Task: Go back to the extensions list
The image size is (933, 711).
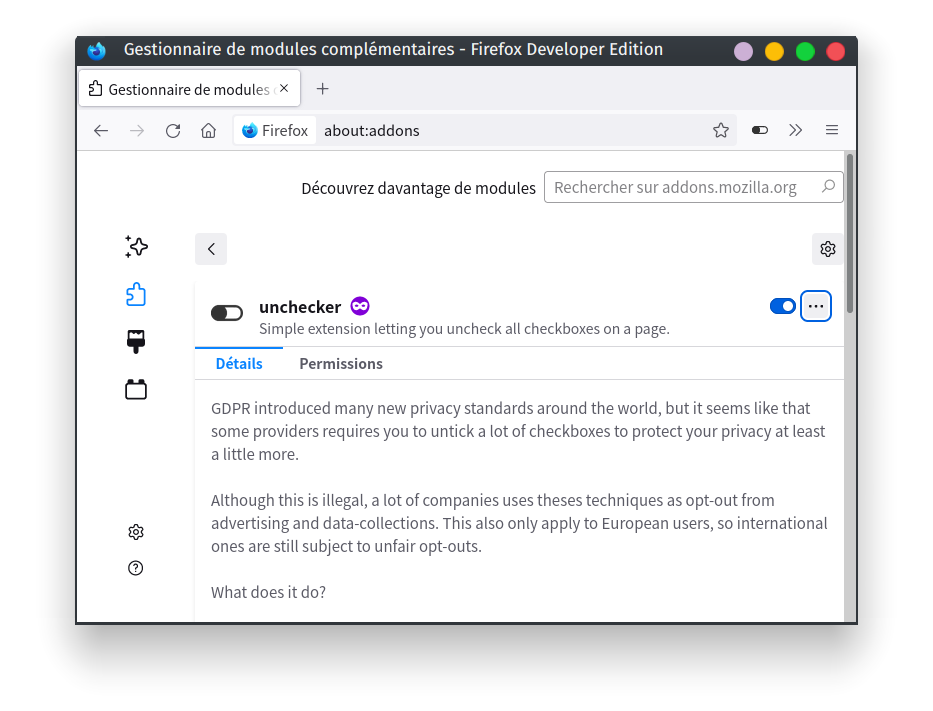Action: point(211,249)
